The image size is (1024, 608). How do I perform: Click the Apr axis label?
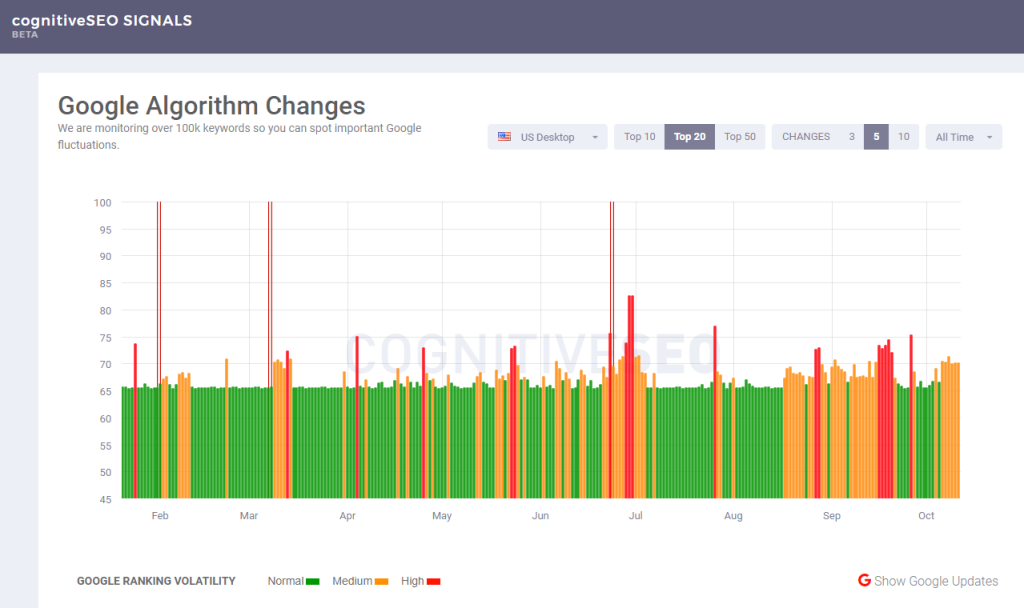coord(347,516)
